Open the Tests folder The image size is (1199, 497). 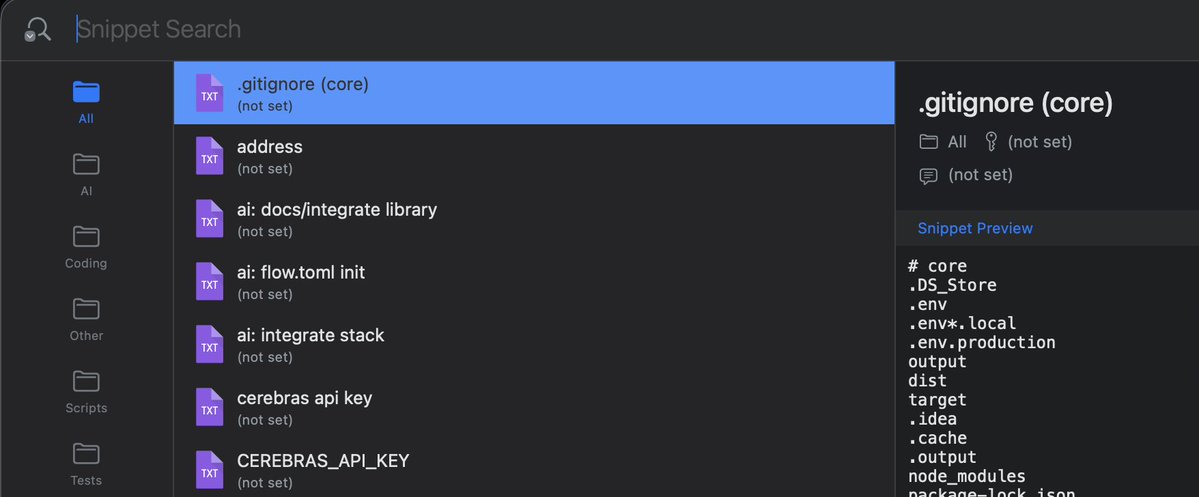pos(86,454)
